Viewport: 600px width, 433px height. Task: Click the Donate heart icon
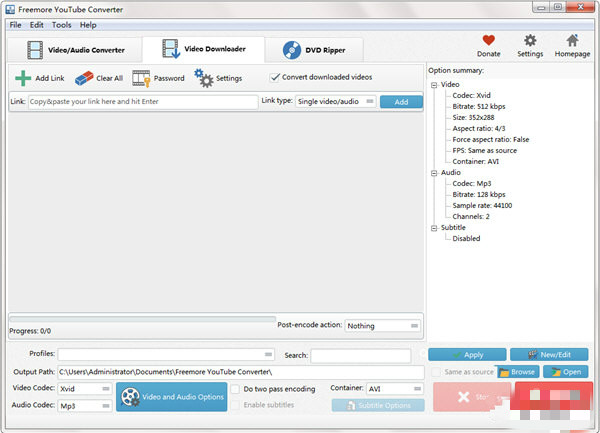489,40
